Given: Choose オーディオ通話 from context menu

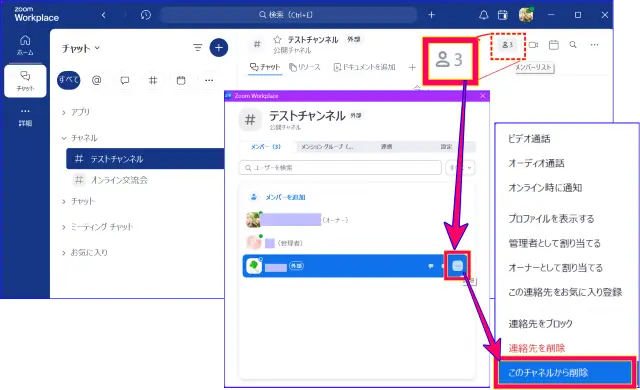Looking at the screenshot, I should coord(536,163).
